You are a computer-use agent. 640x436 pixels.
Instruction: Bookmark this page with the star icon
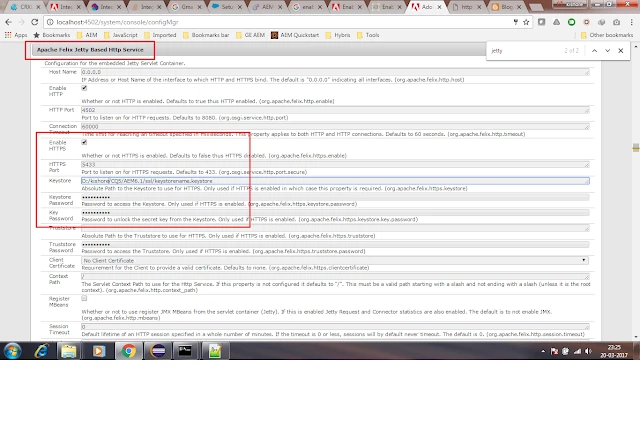pyautogui.click(x=526, y=22)
